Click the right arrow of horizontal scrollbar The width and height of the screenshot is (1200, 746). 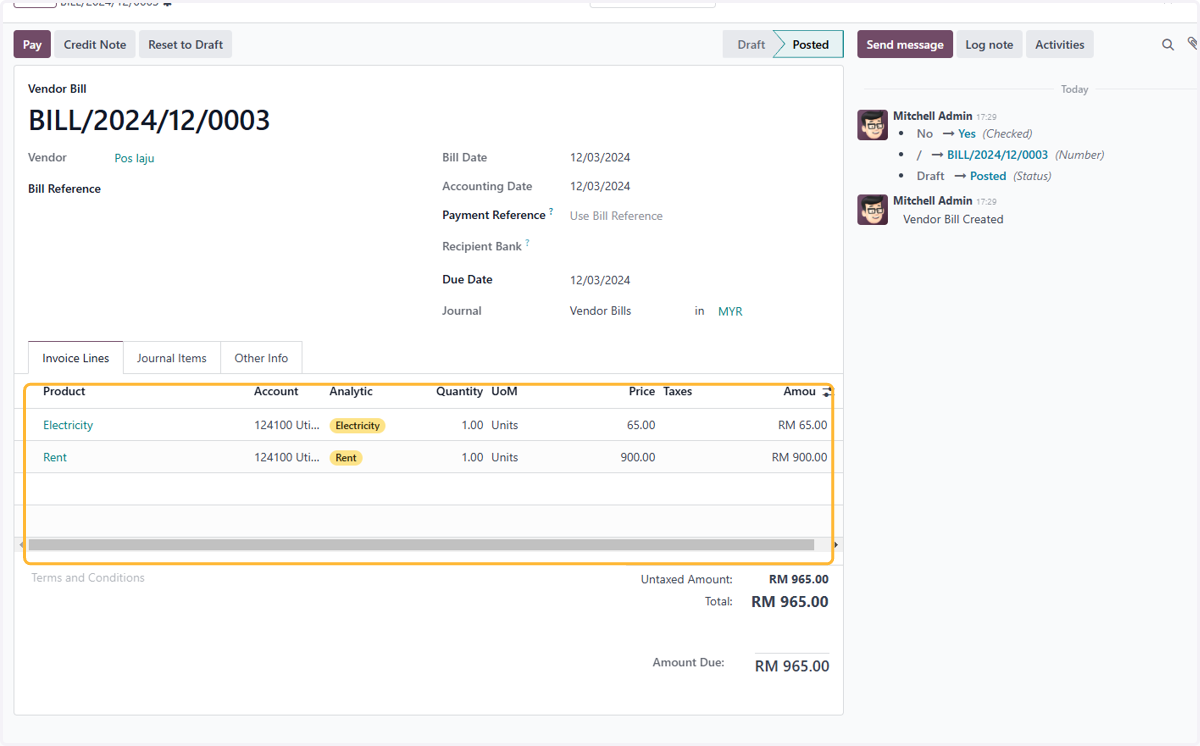point(836,545)
